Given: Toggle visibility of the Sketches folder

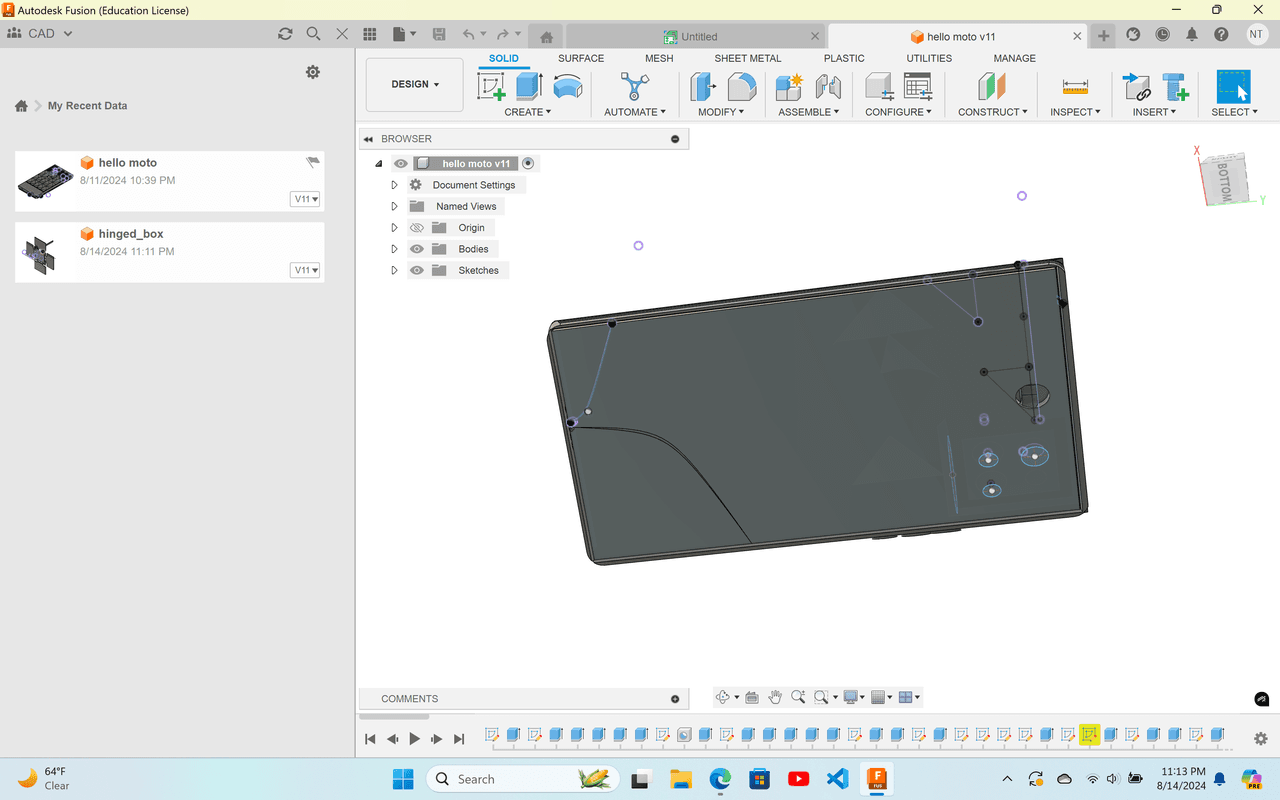Looking at the screenshot, I should (417, 270).
